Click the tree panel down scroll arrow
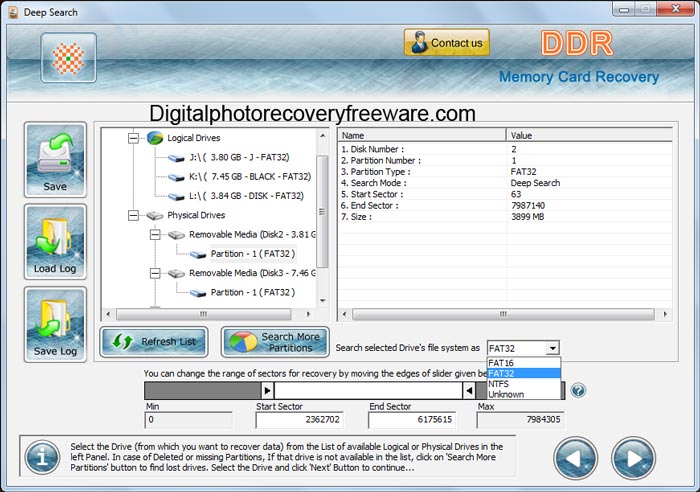This screenshot has height=492, width=700. point(322,301)
